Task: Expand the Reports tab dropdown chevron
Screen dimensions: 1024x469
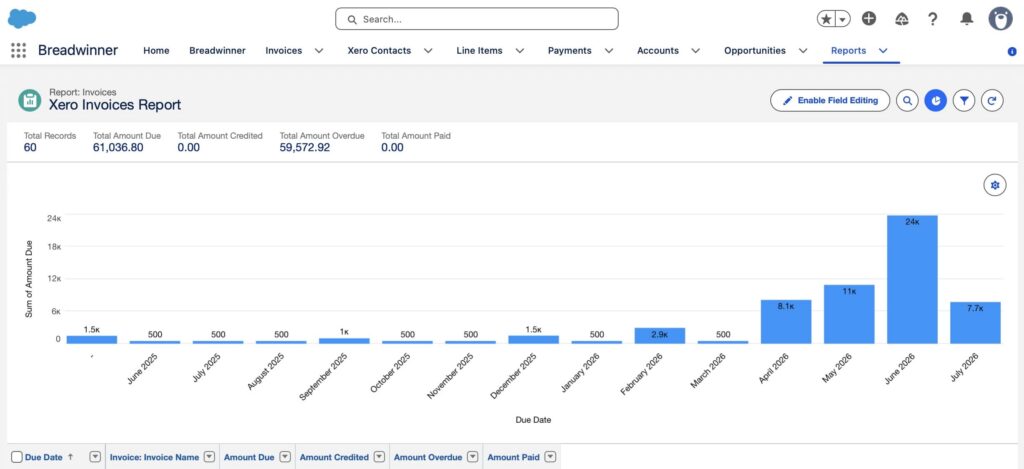Action: (x=883, y=50)
